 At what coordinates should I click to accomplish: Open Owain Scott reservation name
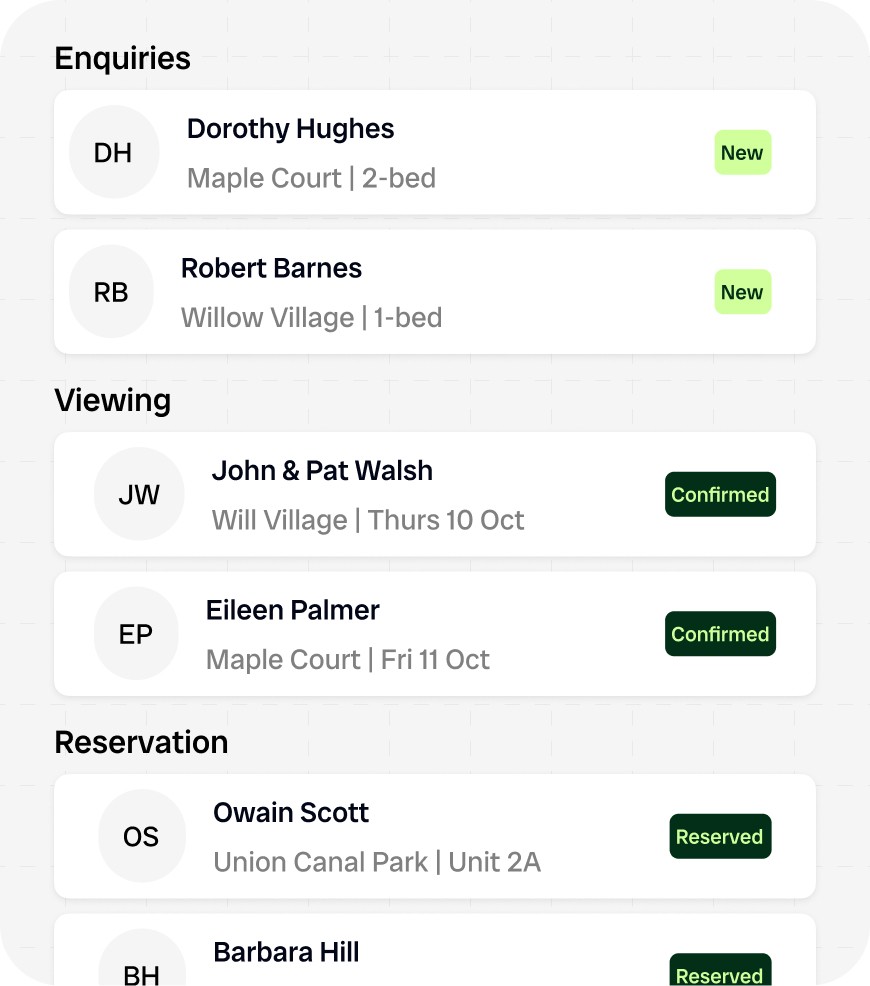[x=291, y=812]
